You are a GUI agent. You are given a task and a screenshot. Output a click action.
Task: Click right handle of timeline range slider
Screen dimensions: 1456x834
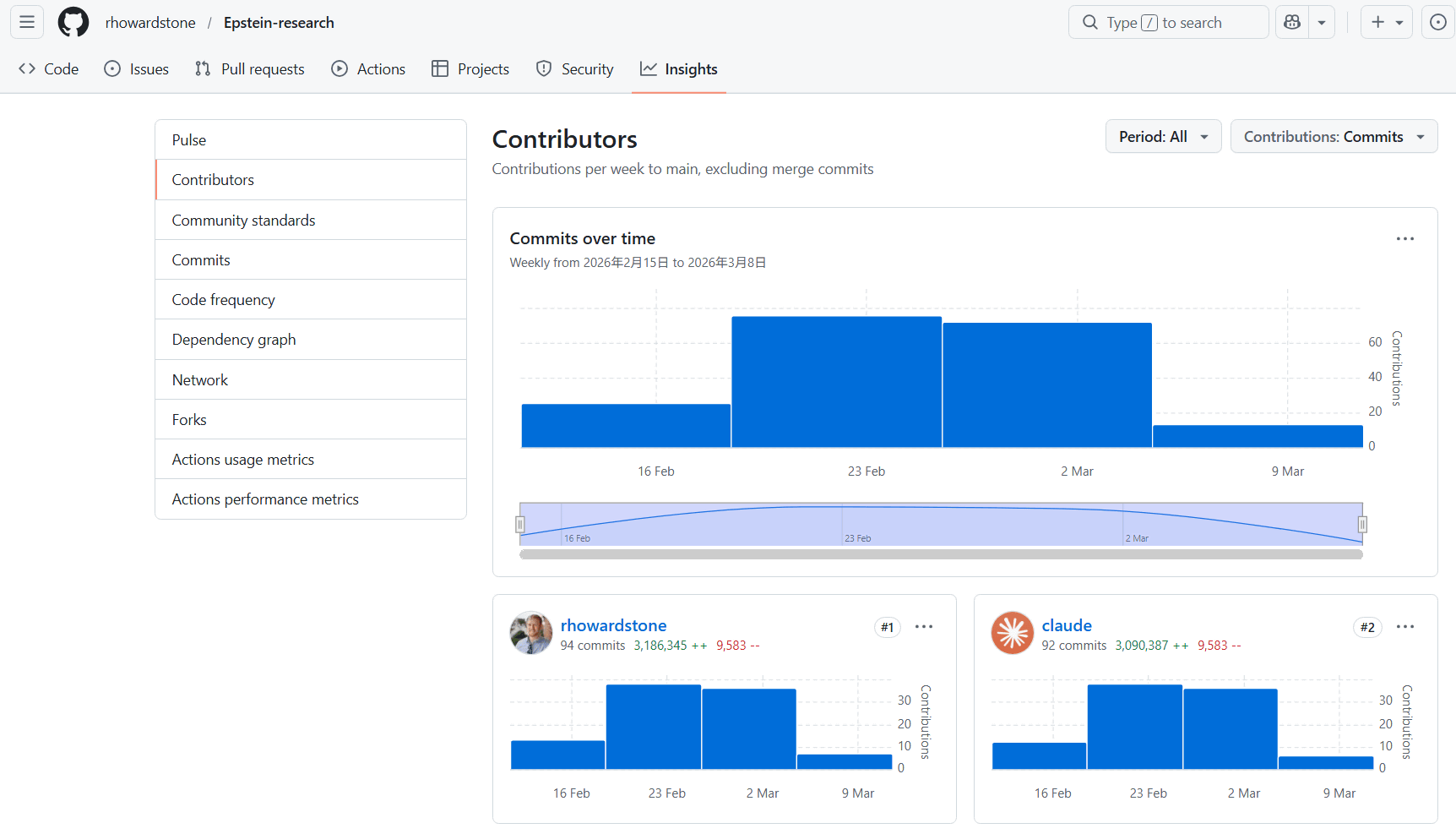(x=1362, y=525)
